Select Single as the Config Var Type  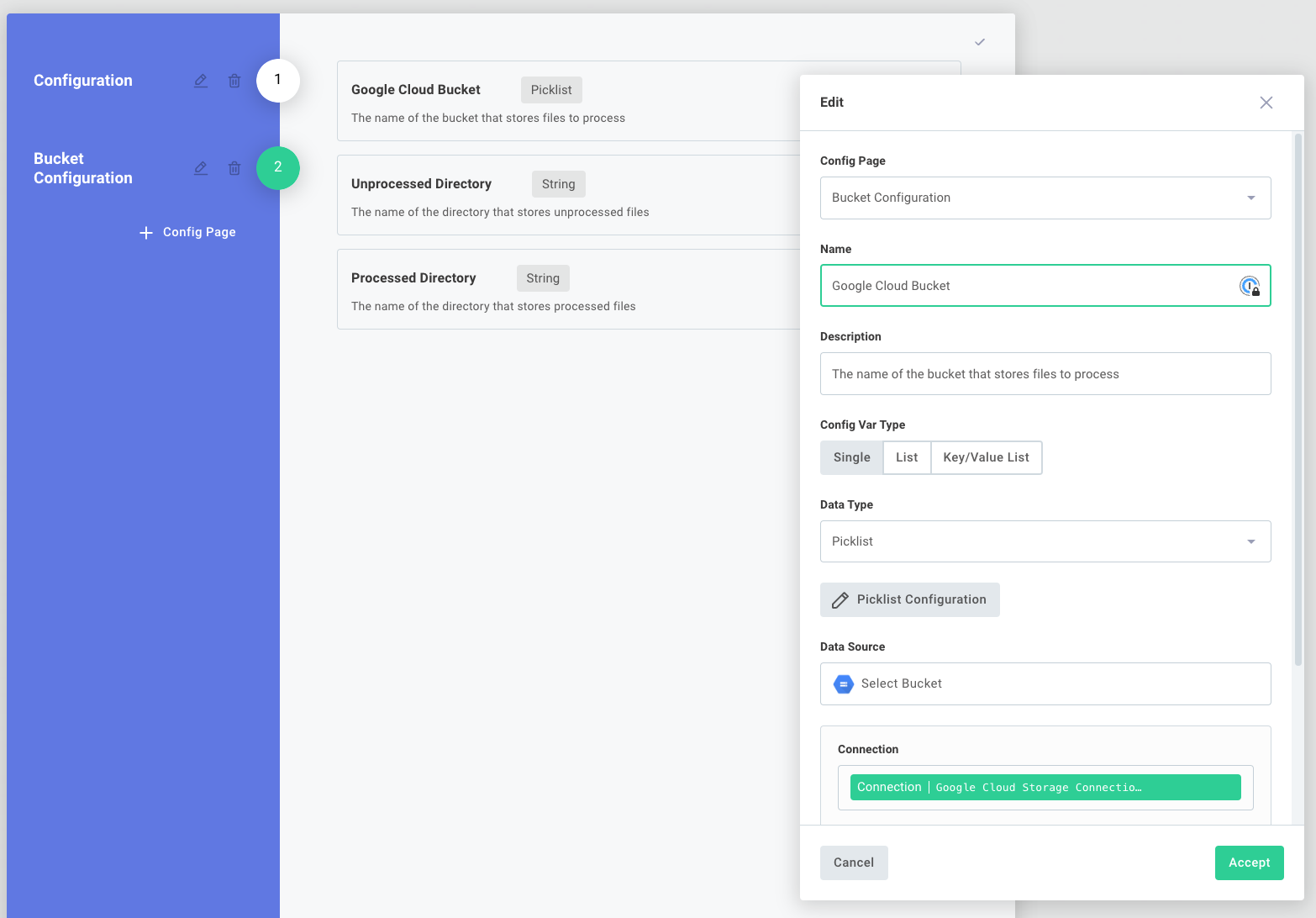[x=851, y=457]
